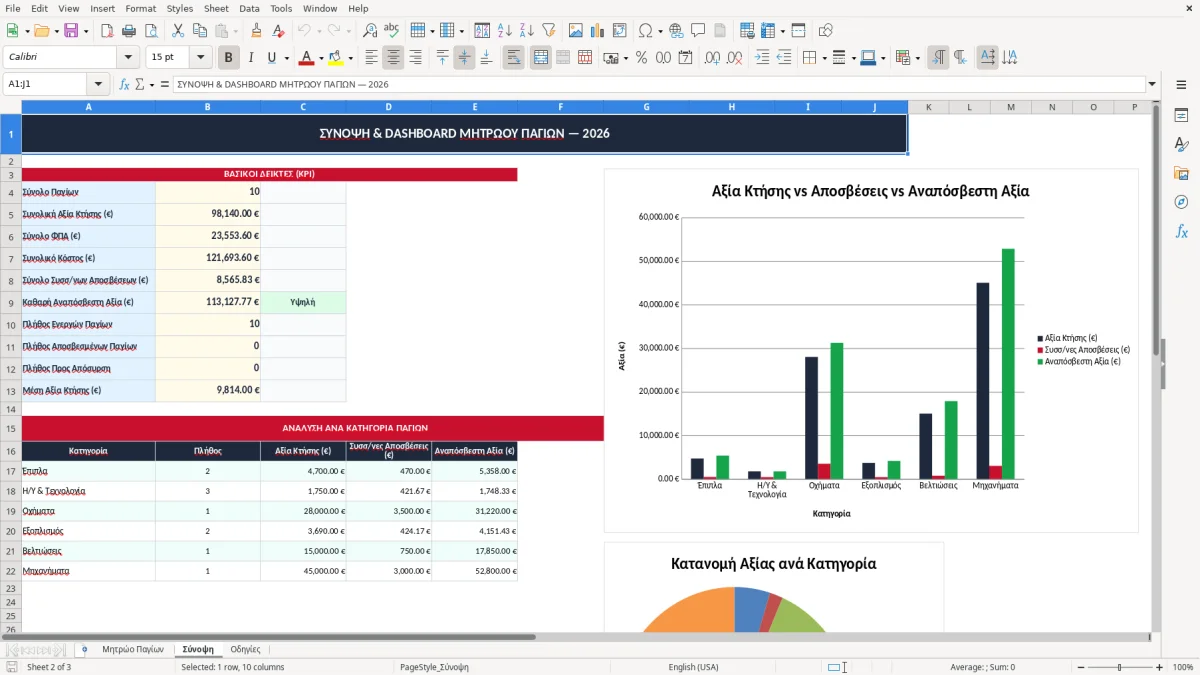
Task: Click the AutoFilter funnel icon
Action: [x=548, y=31]
